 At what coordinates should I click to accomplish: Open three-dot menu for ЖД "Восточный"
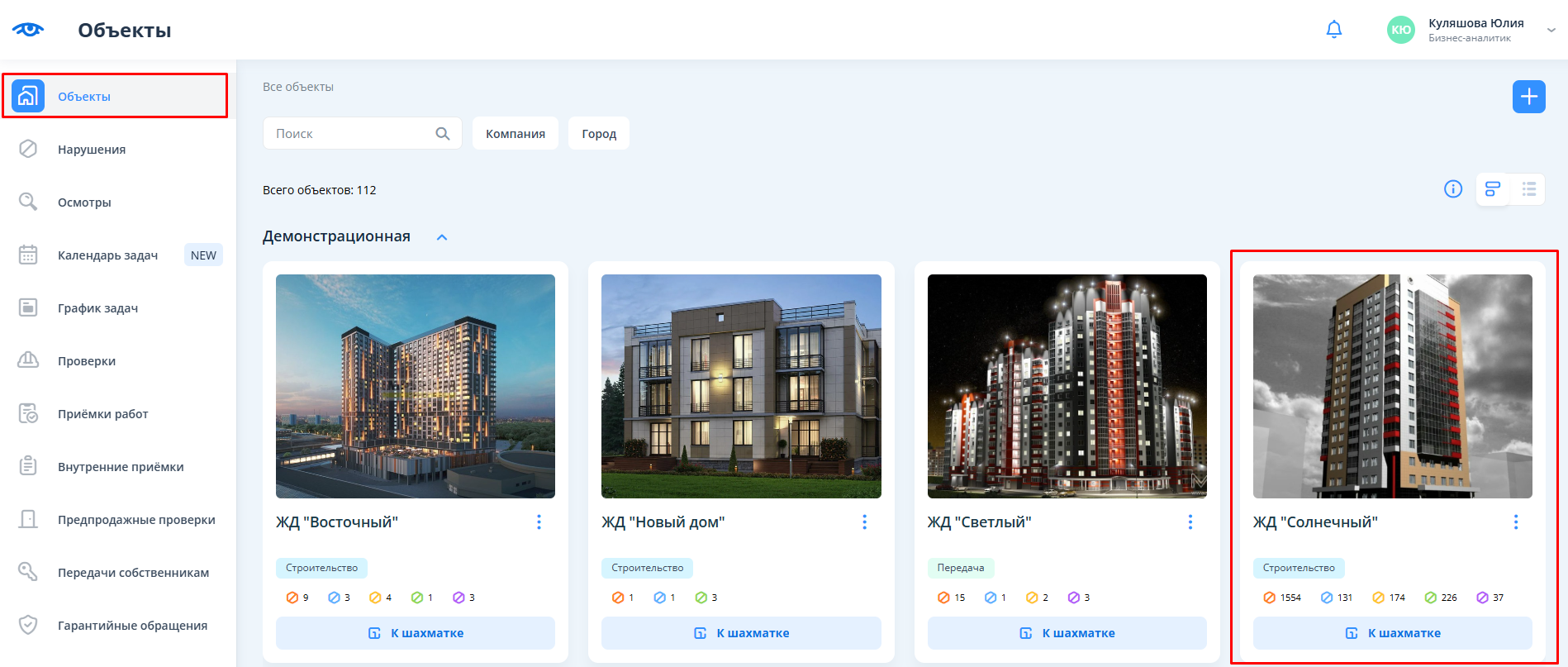click(539, 522)
